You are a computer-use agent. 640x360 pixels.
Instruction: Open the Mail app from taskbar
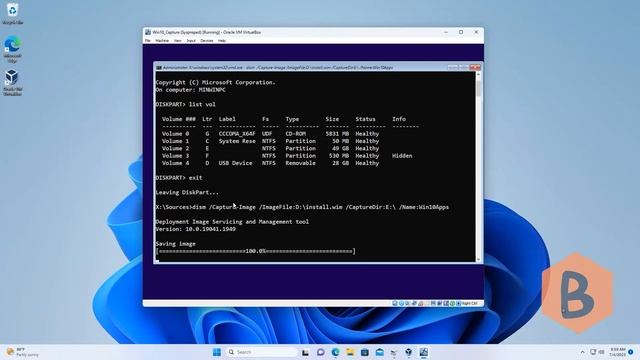point(380,352)
